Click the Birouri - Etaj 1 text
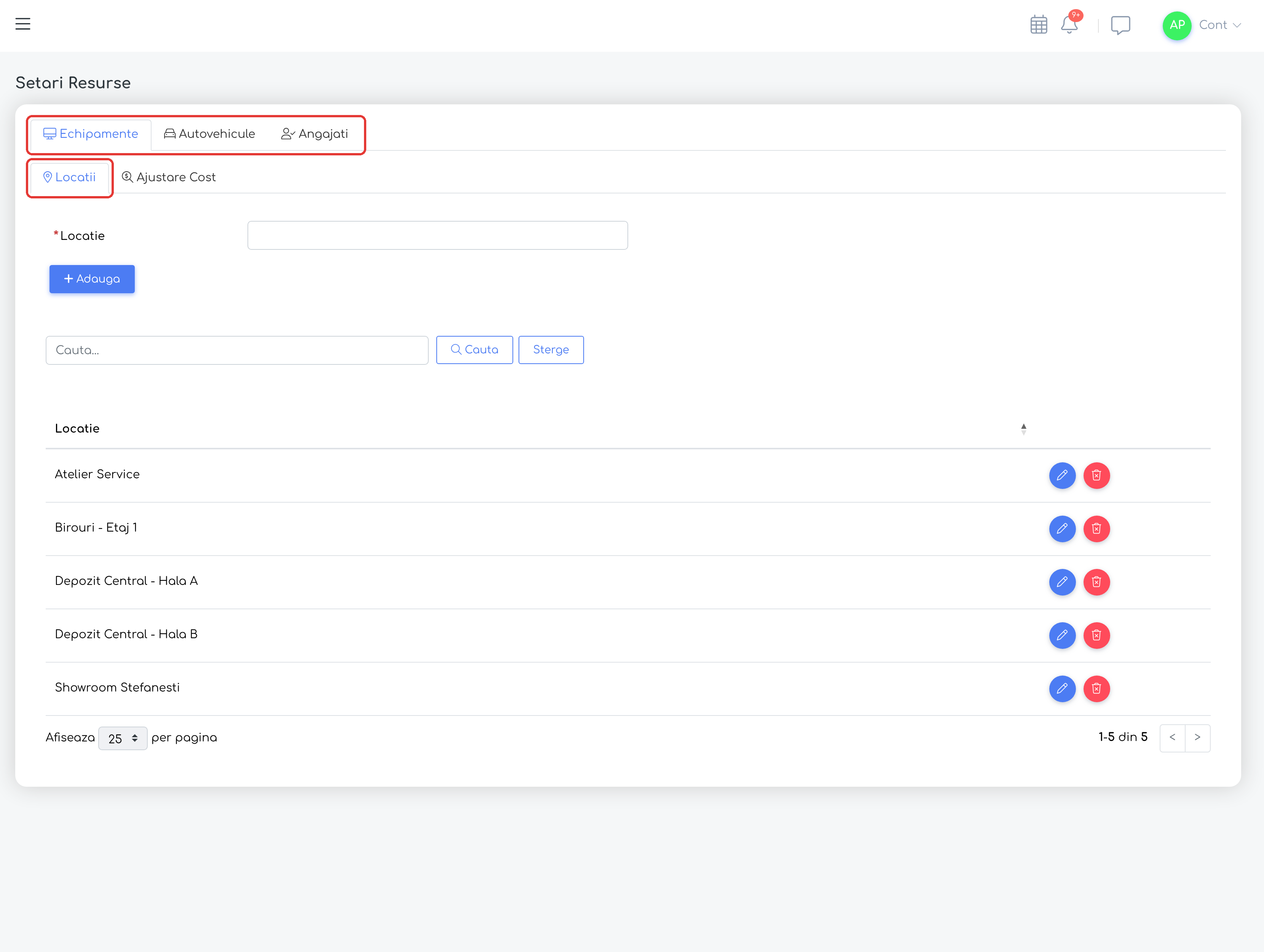 pos(96,528)
